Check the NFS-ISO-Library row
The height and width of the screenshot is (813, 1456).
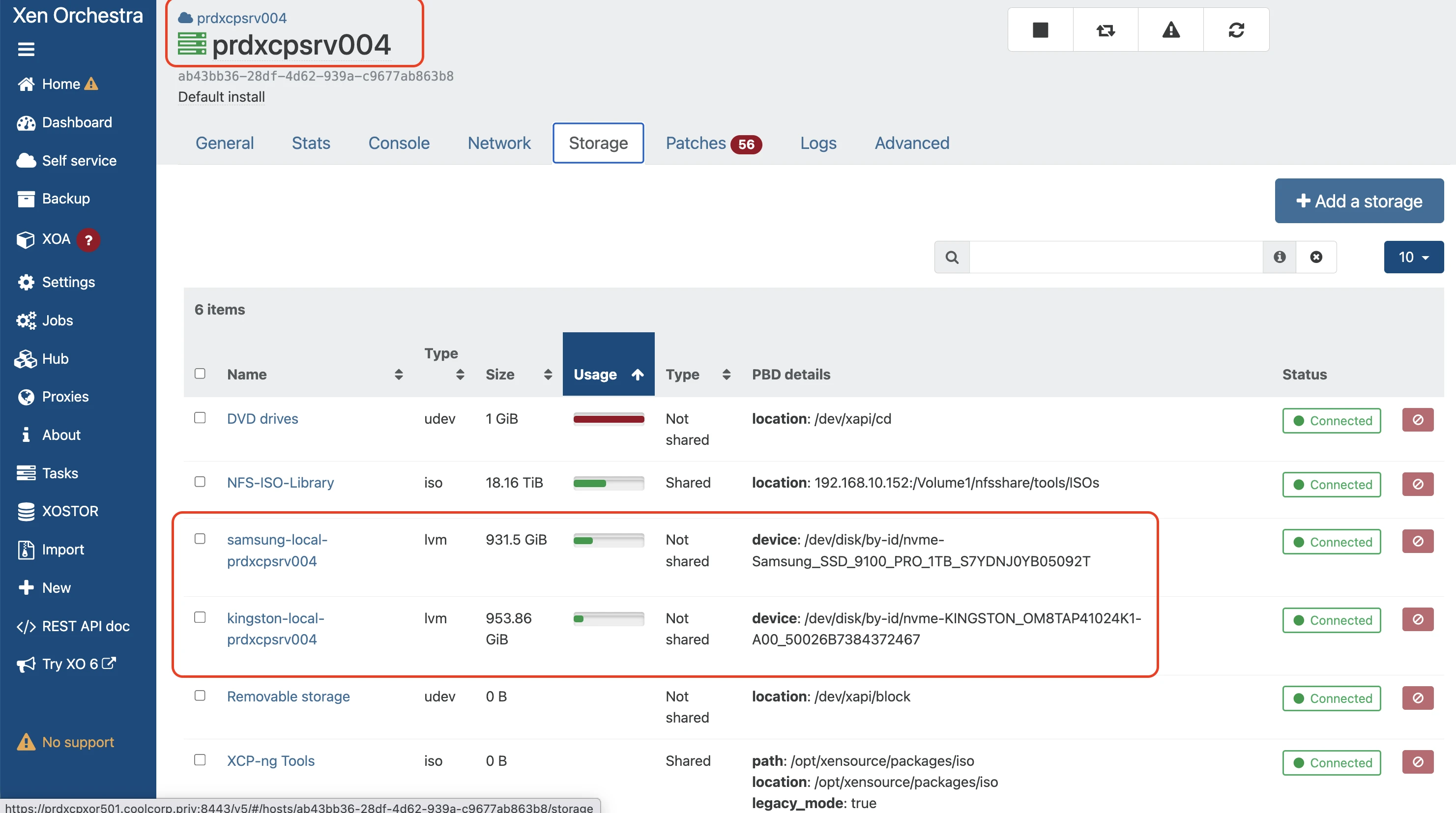(x=200, y=481)
